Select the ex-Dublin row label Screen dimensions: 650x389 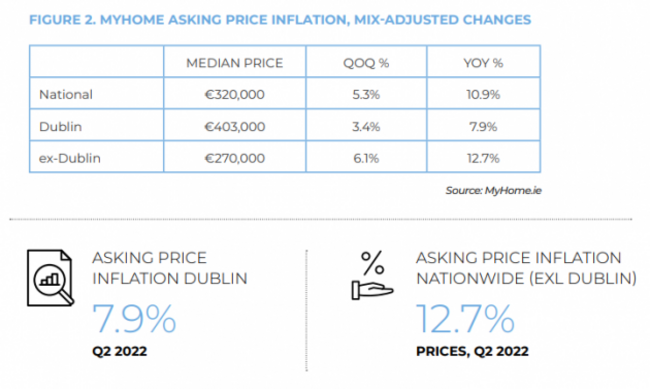click(x=70, y=158)
